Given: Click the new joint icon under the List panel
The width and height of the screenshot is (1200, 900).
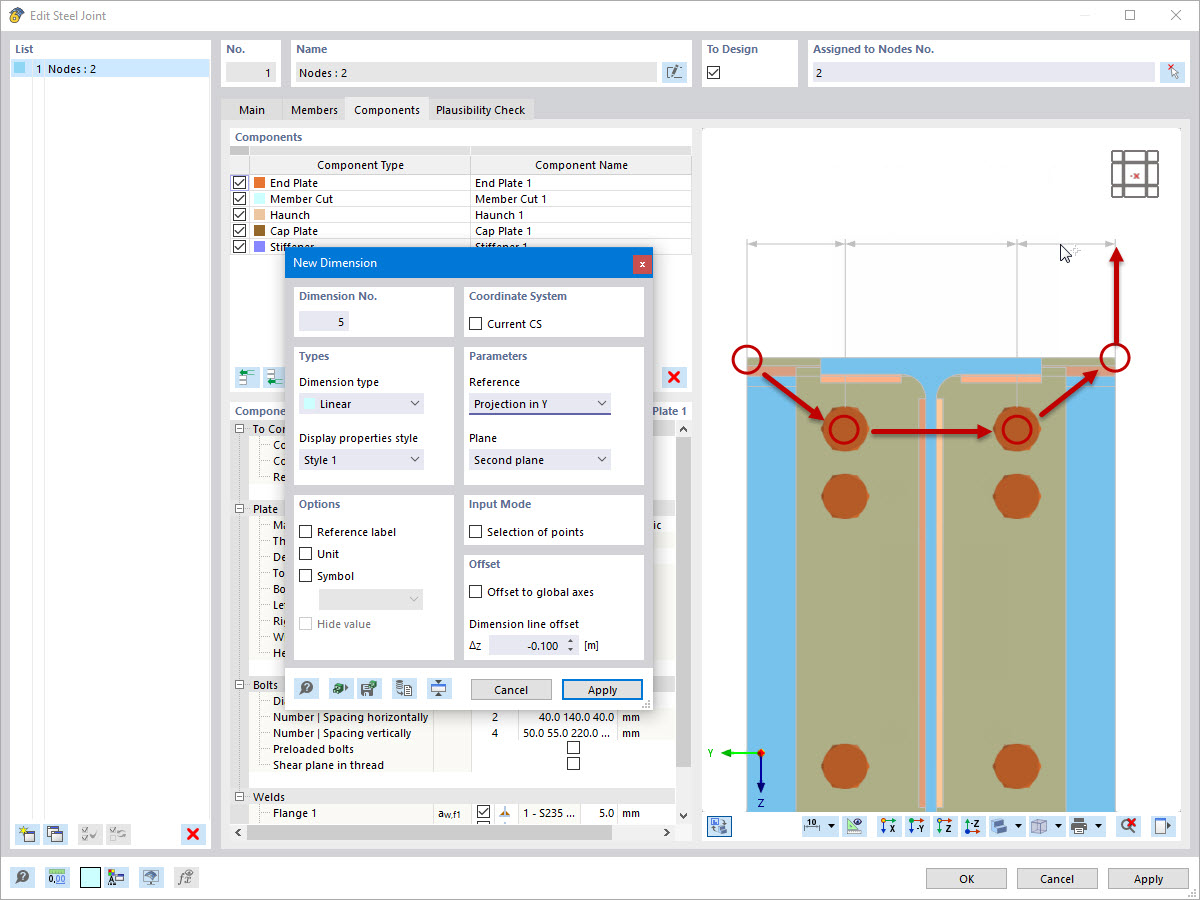Looking at the screenshot, I should coord(27,834).
